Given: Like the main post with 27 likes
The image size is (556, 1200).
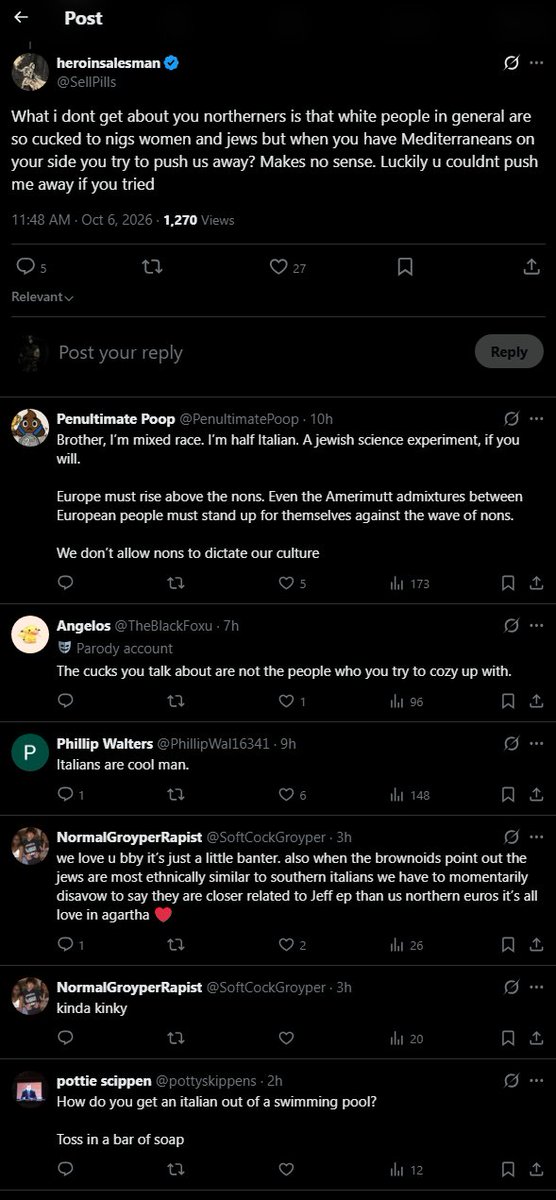Looking at the screenshot, I should tap(279, 267).
